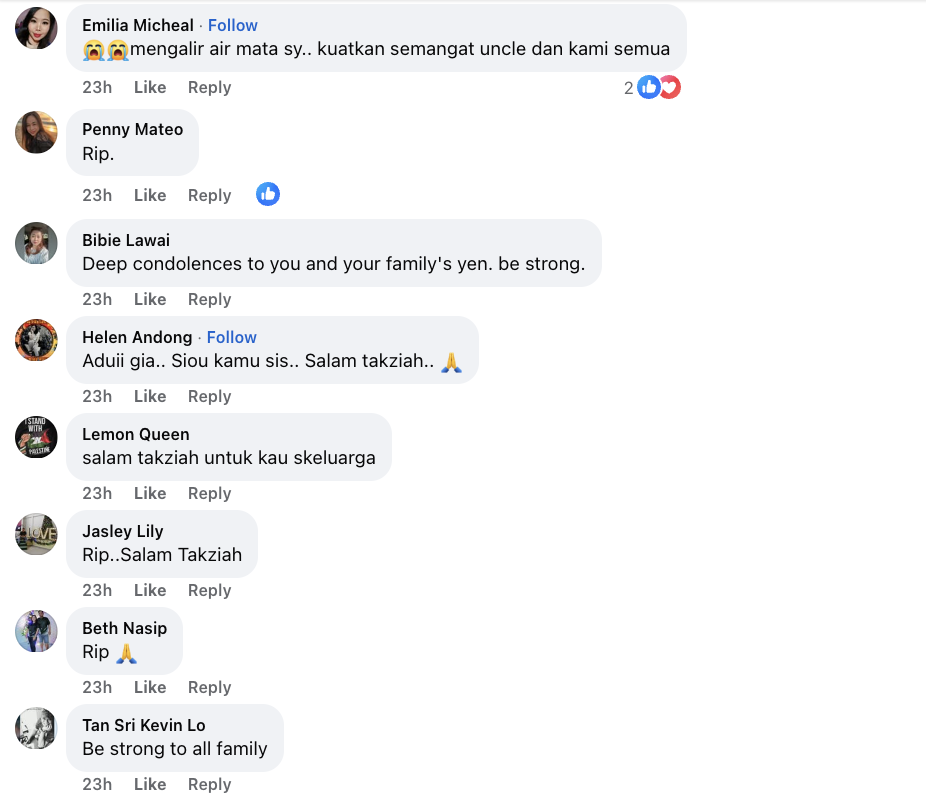The image size is (926, 798).
Task: Click the like reaction icon on Penny Mateo's comment
Action: click(x=267, y=194)
